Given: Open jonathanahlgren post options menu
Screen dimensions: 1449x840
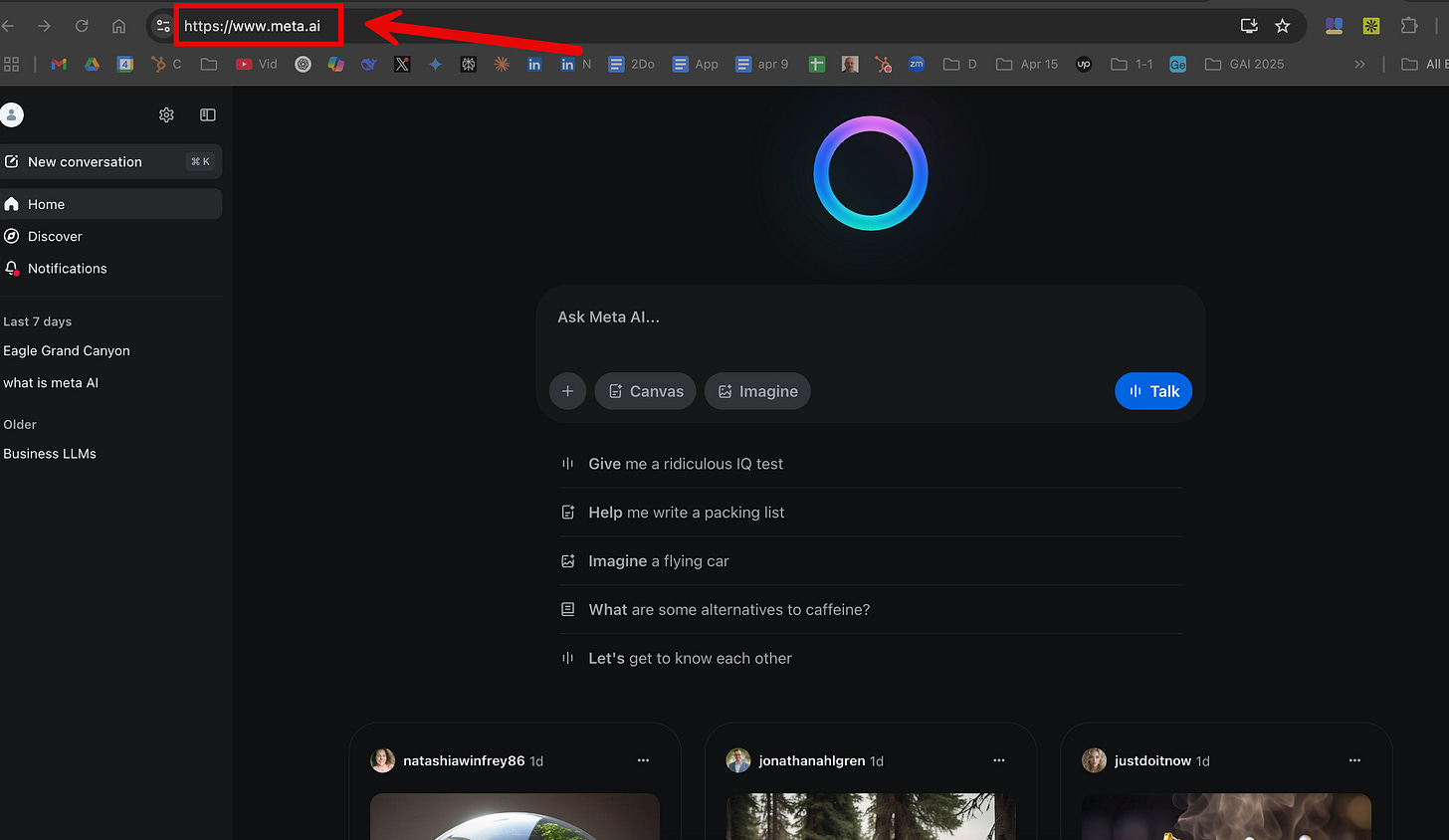Looking at the screenshot, I should (x=999, y=760).
